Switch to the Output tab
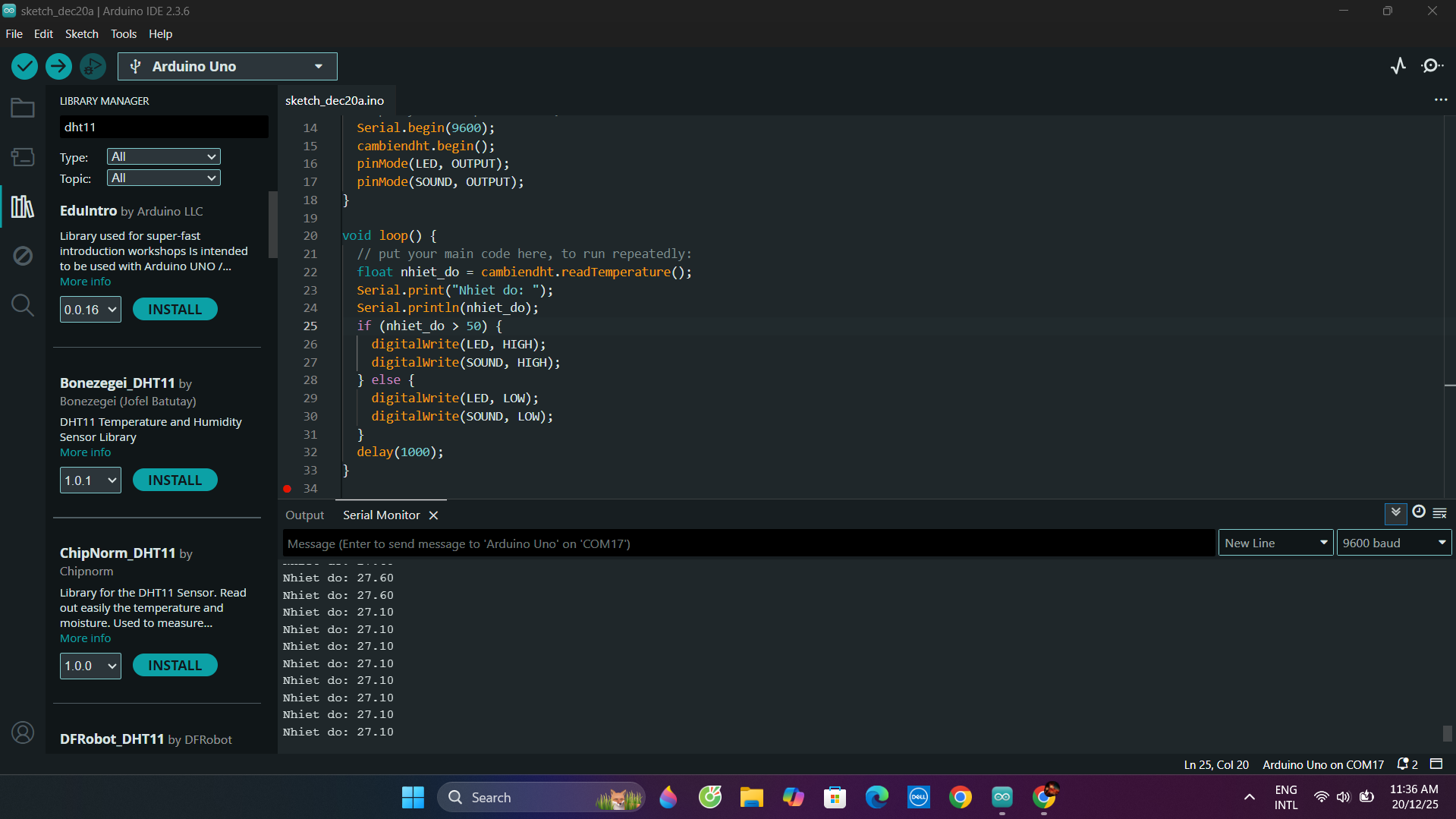Image resolution: width=1456 pixels, height=819 pixels. coord(304,515)
